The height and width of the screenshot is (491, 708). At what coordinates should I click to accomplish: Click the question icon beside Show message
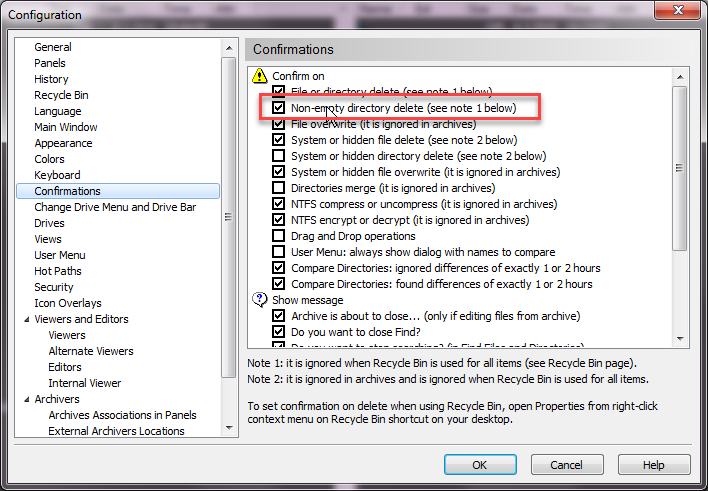tap(260, 300)
